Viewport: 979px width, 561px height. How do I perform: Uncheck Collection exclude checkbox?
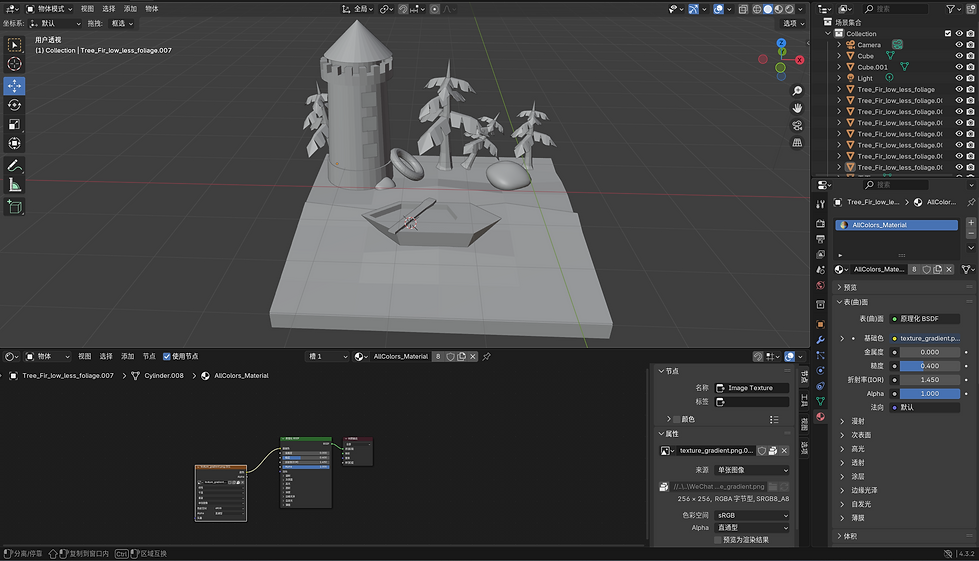pyautogui.click(x=948, y=34)
